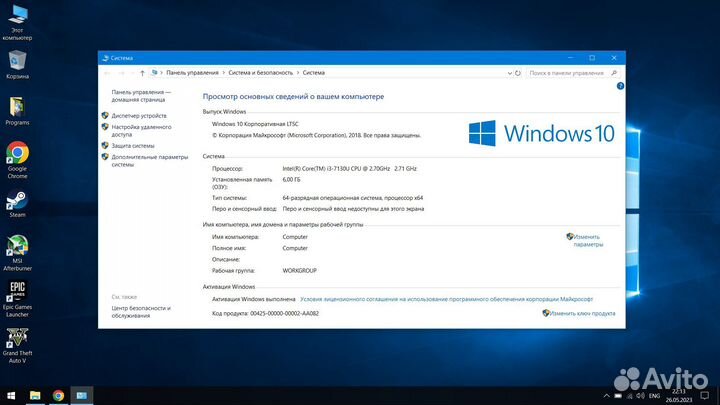720x405 pixels.
Task: Open 'Диспетчер устройств' link
Action: (x=139, y=116)
